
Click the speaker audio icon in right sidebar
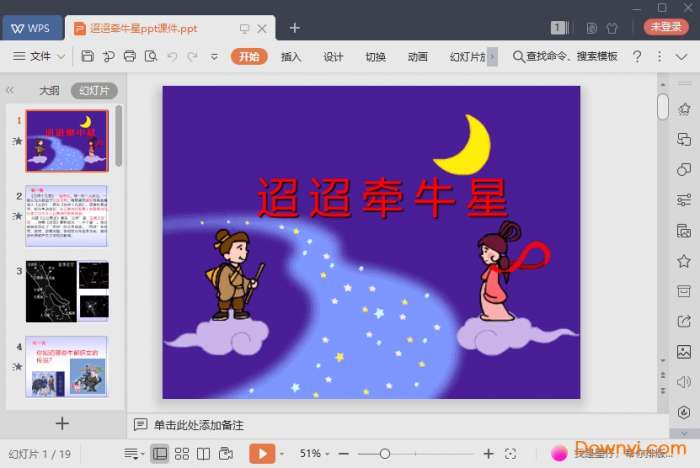click(683, 382)
